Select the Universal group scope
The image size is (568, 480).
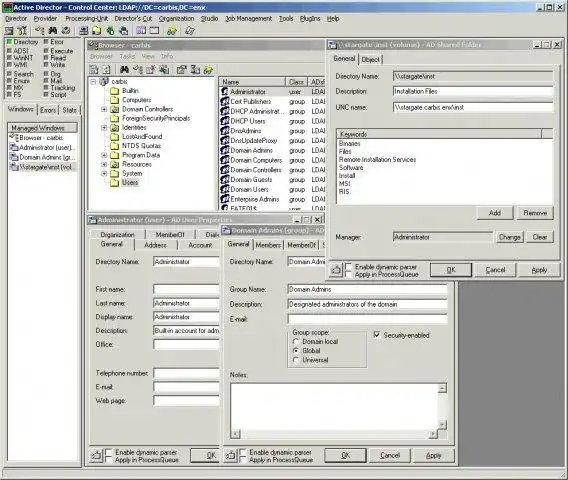[296, 360]
